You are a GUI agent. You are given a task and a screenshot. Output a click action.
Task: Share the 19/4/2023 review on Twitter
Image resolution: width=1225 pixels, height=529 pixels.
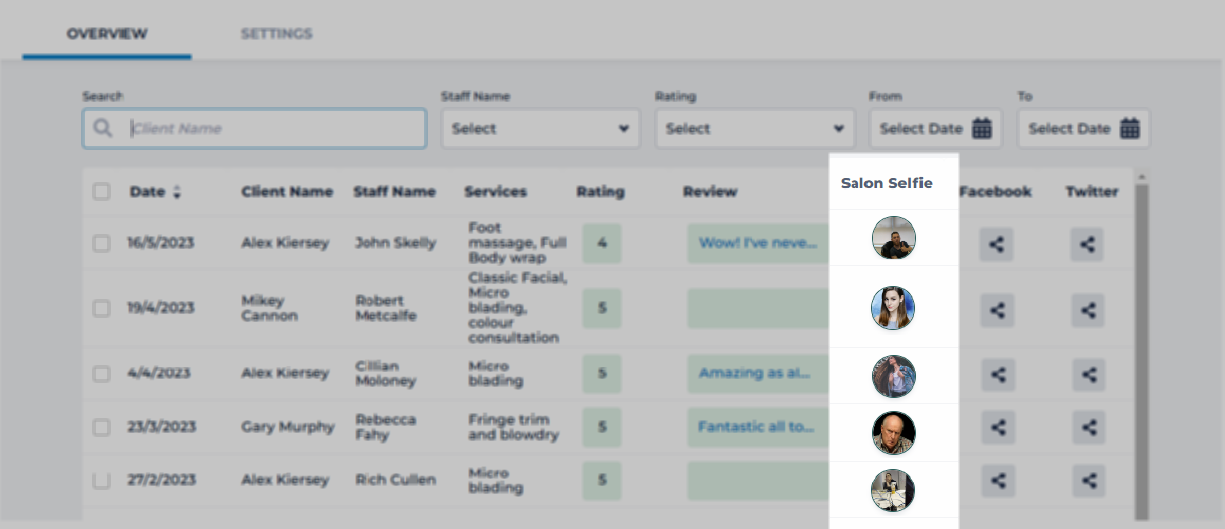(1088, 309)
